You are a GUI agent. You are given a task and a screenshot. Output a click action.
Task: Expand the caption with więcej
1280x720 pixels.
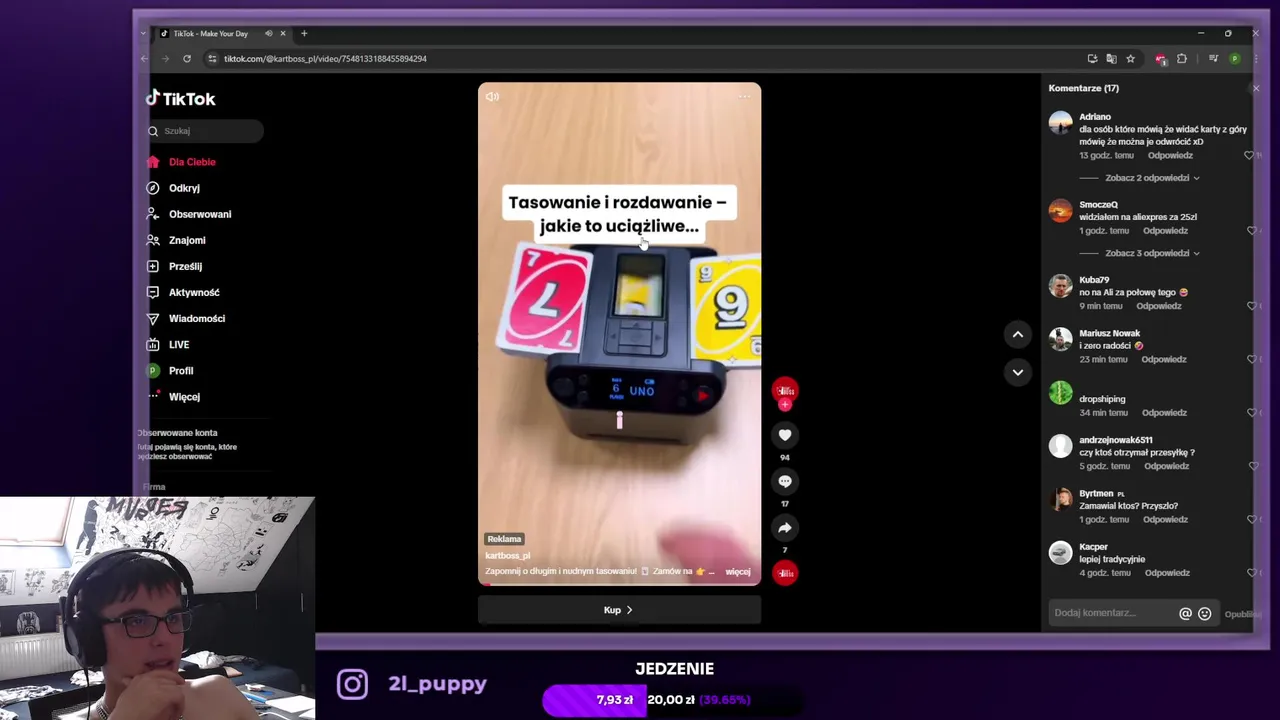(x=738, y=572)
